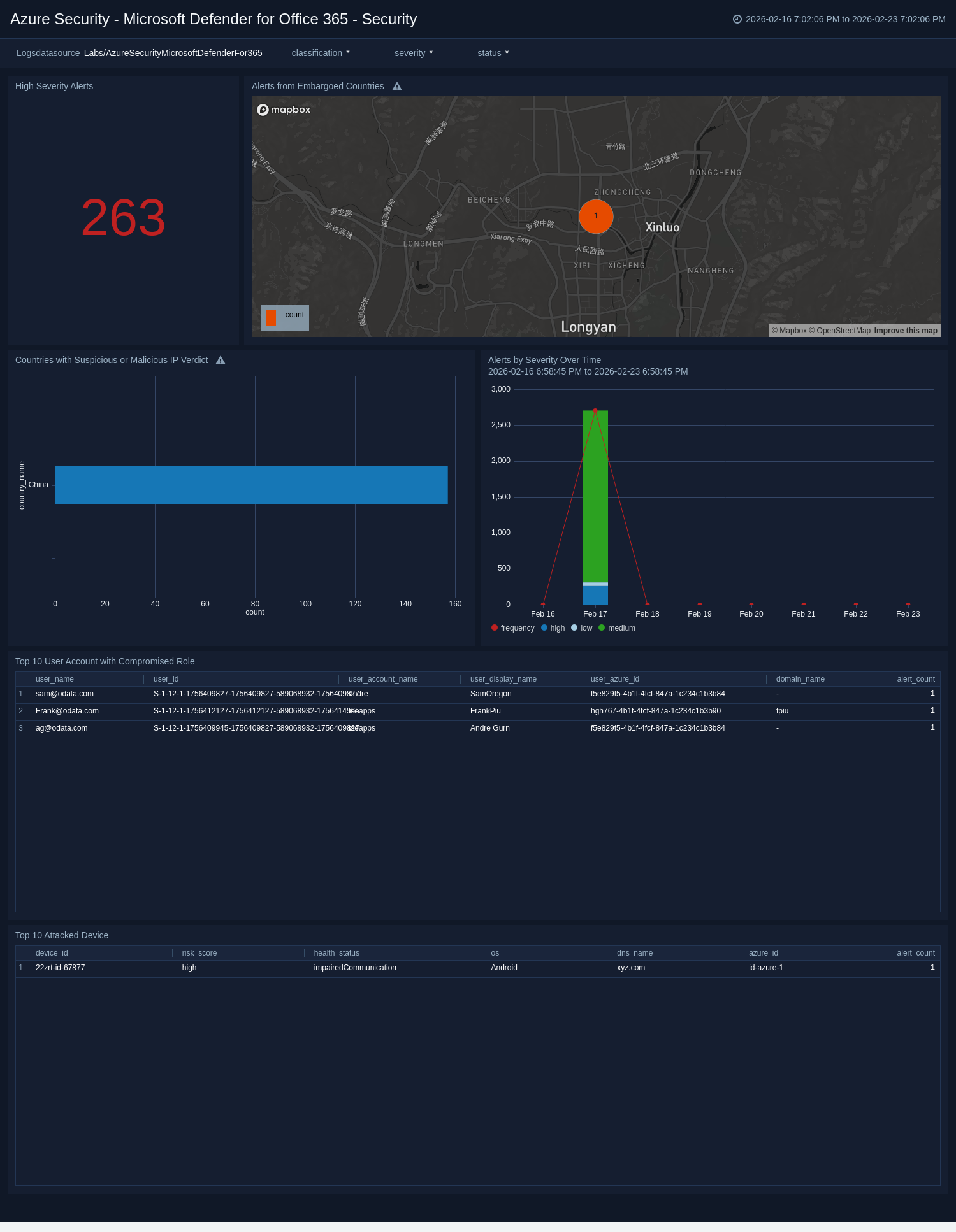
Task: Click the Mapbox logo on the map
Action: (x=284, y=110)
